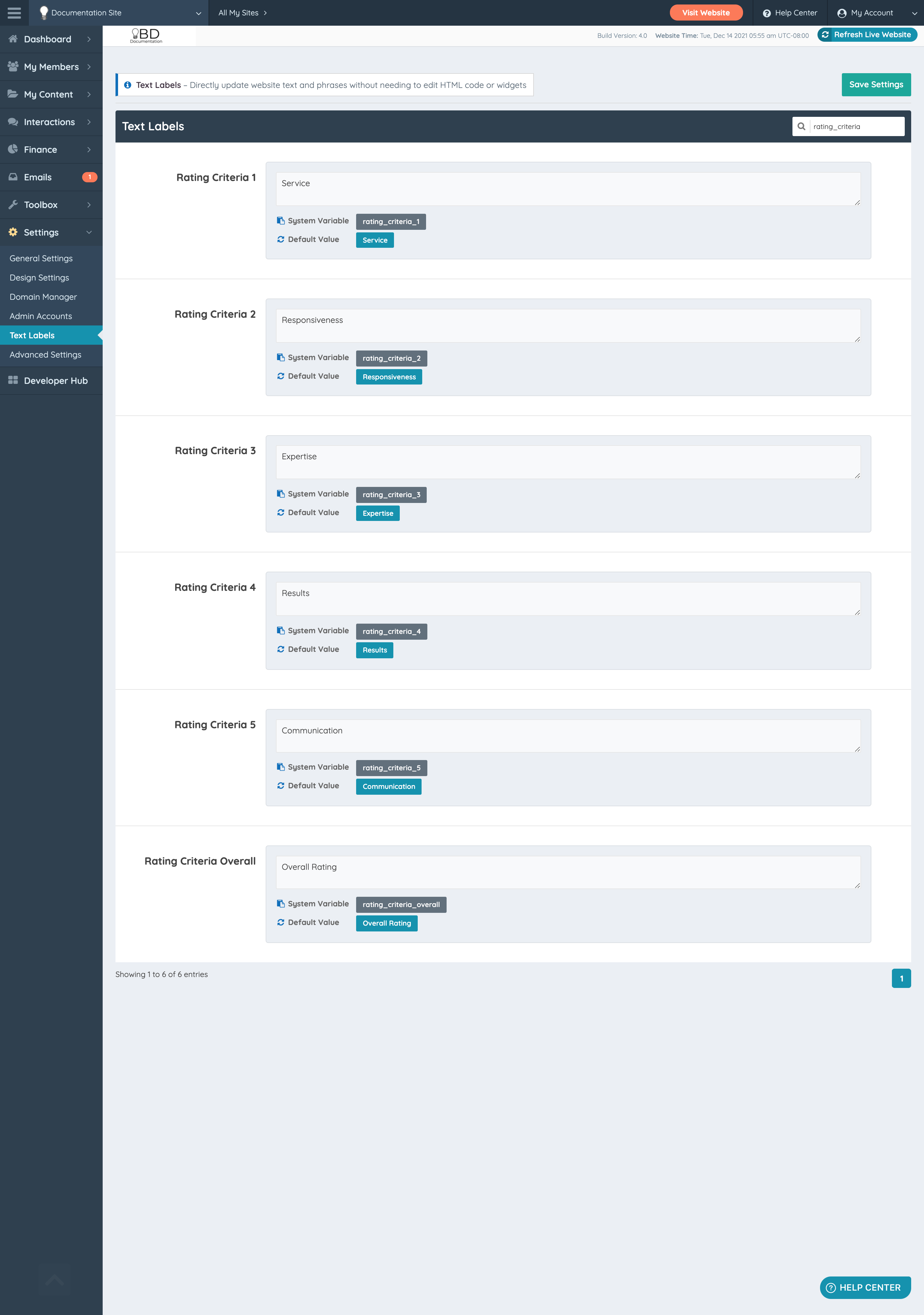Click the Emails notification badge
The width and height of the screenshot is (924, 1315).
89,177
